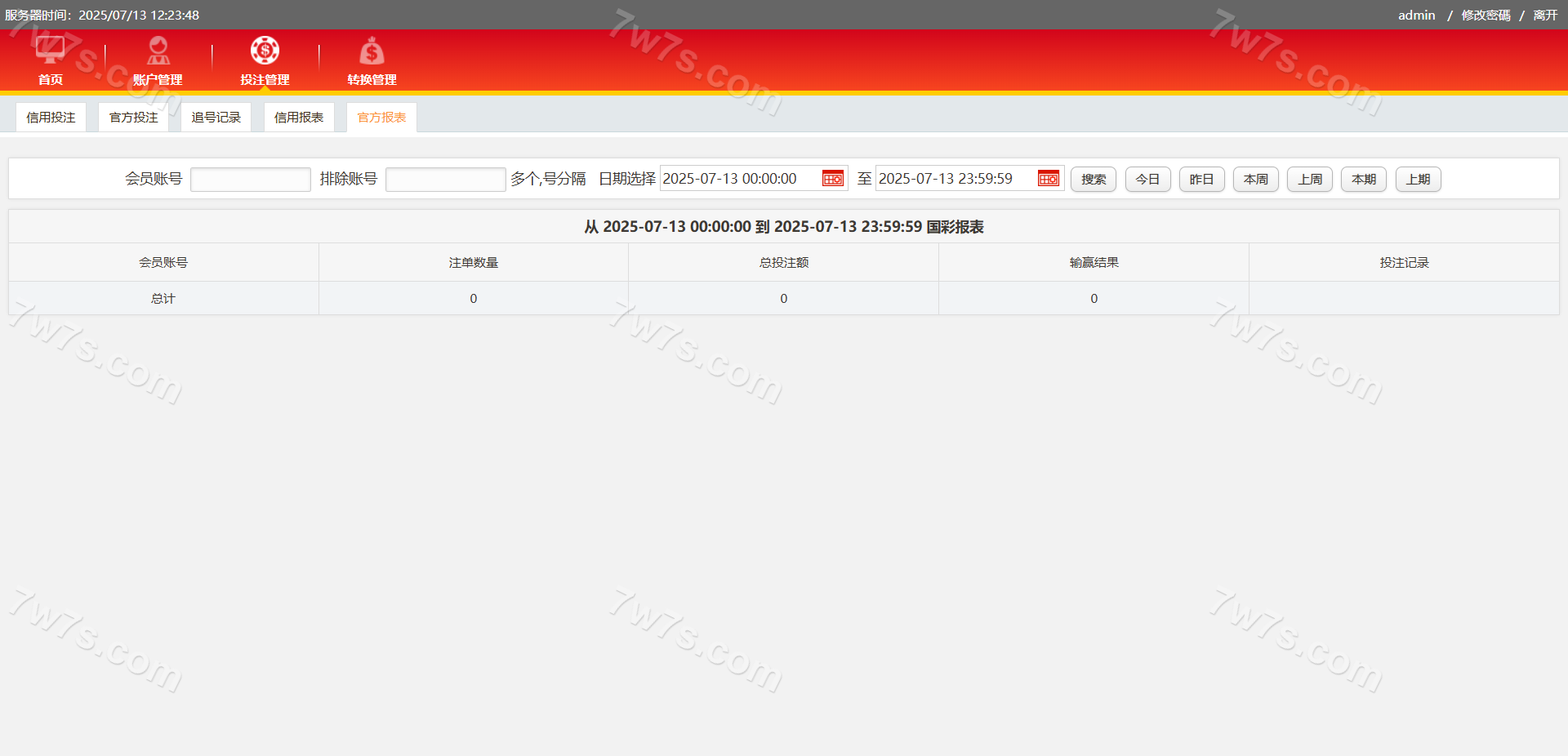Viewport: 1568px width, 756px height.
Task: Click the 搜索 search button
Action: 1093,180
